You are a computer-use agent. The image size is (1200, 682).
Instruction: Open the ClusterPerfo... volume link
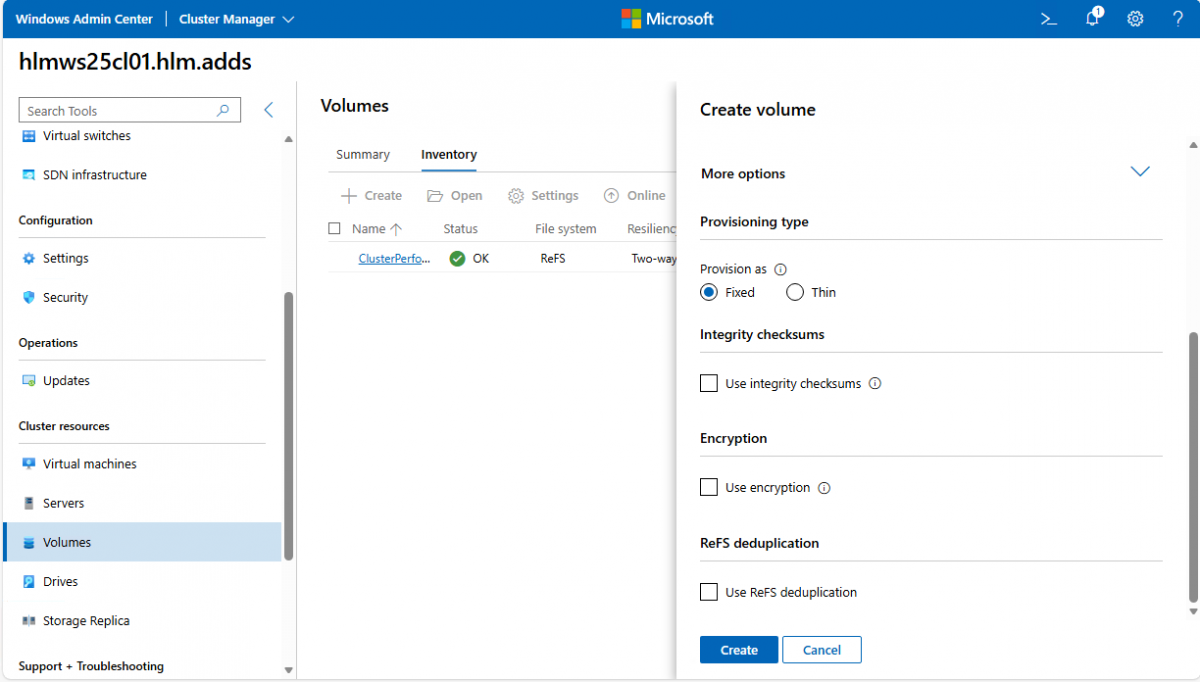pyautogui.click(x=395, y=258)
